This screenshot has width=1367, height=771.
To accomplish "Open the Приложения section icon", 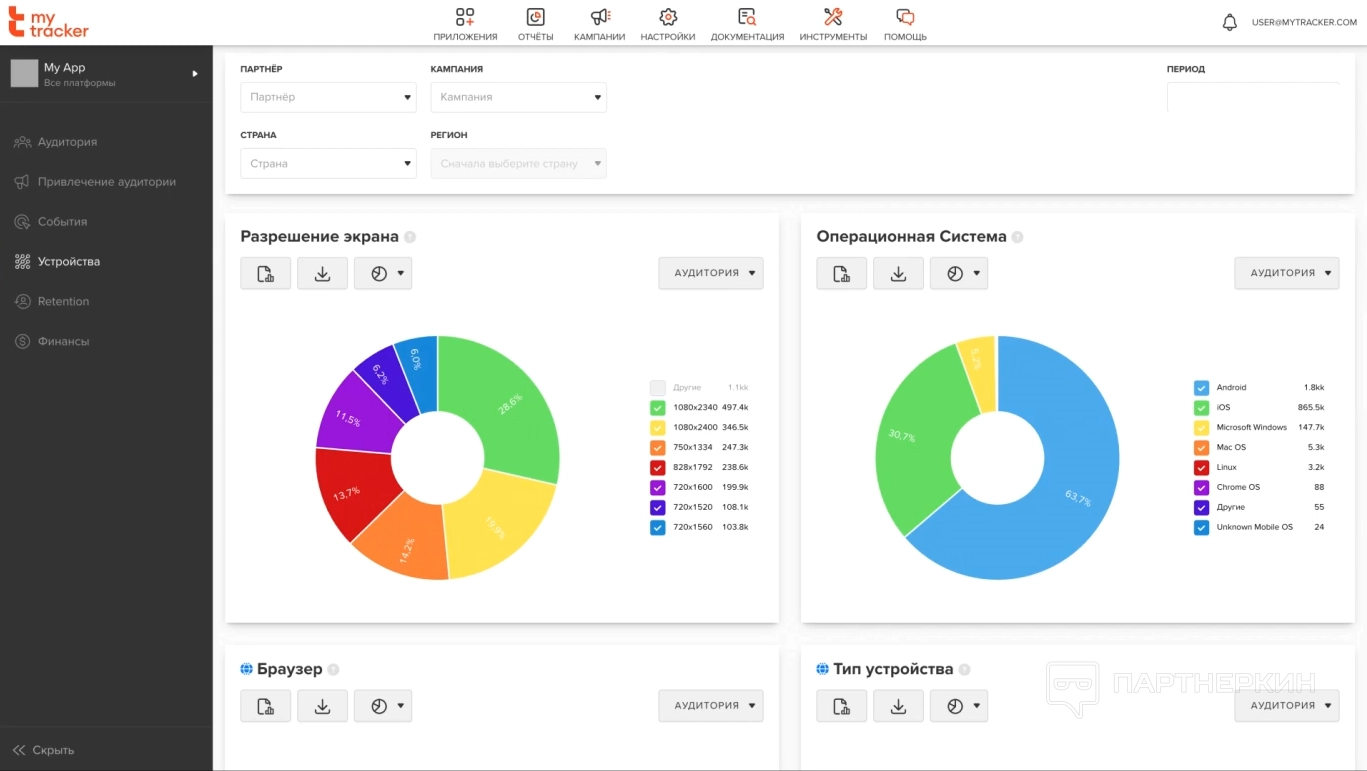I will 465,17.
